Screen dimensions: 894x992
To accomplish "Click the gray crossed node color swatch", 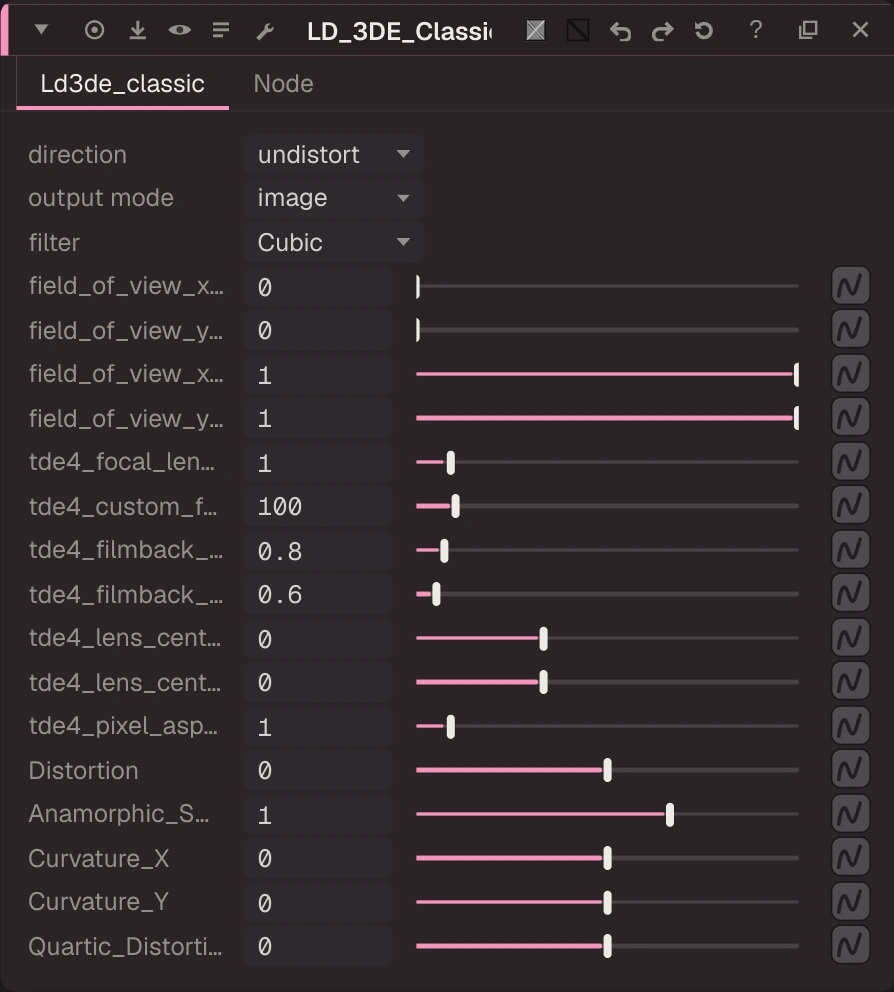I will click(x=535, y=30).
